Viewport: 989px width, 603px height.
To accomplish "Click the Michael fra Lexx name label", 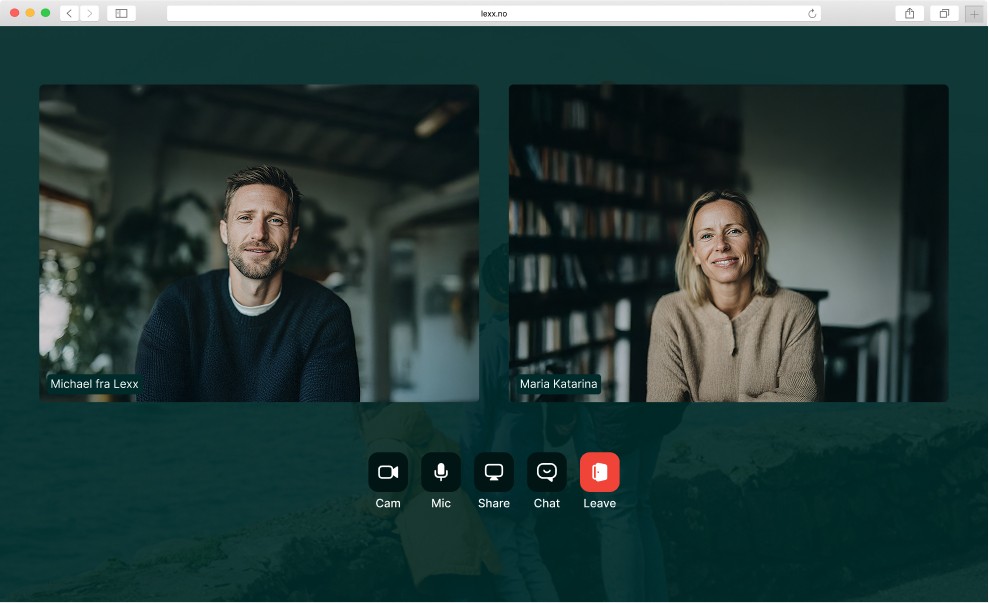I will tap(93, 383).
